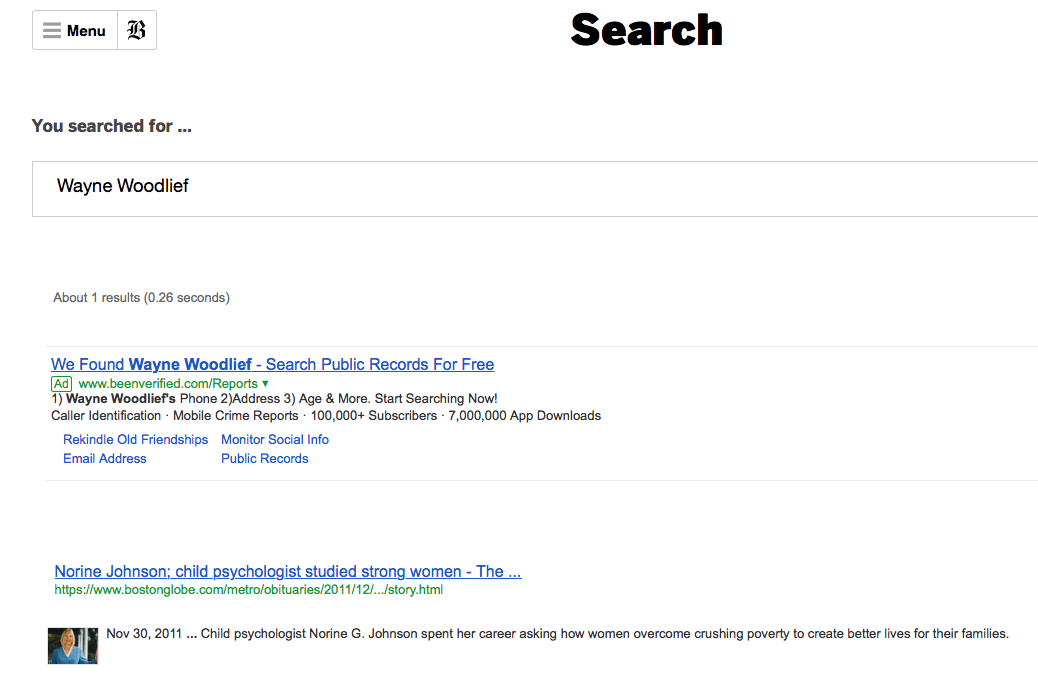Click the "You searched for" label

tap(111, 126)
